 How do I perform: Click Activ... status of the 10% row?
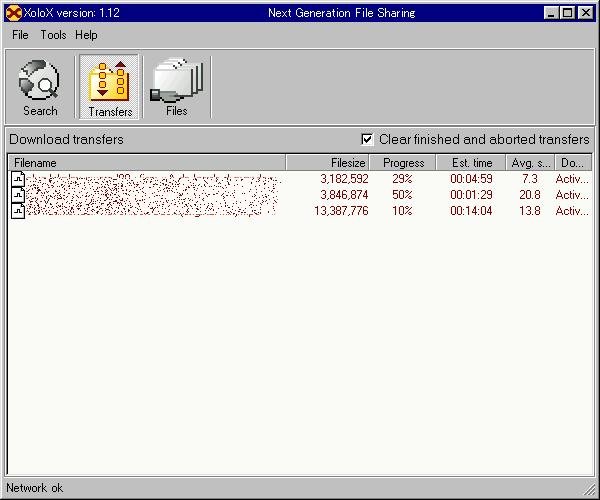572,211
